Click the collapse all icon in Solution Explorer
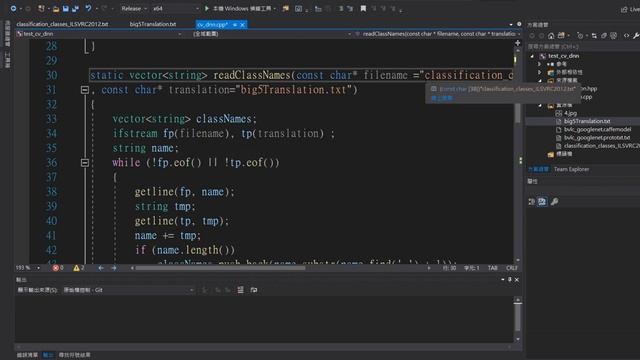Screen dimensions: 640x360 pyautogui.click(x=604, y=36)
